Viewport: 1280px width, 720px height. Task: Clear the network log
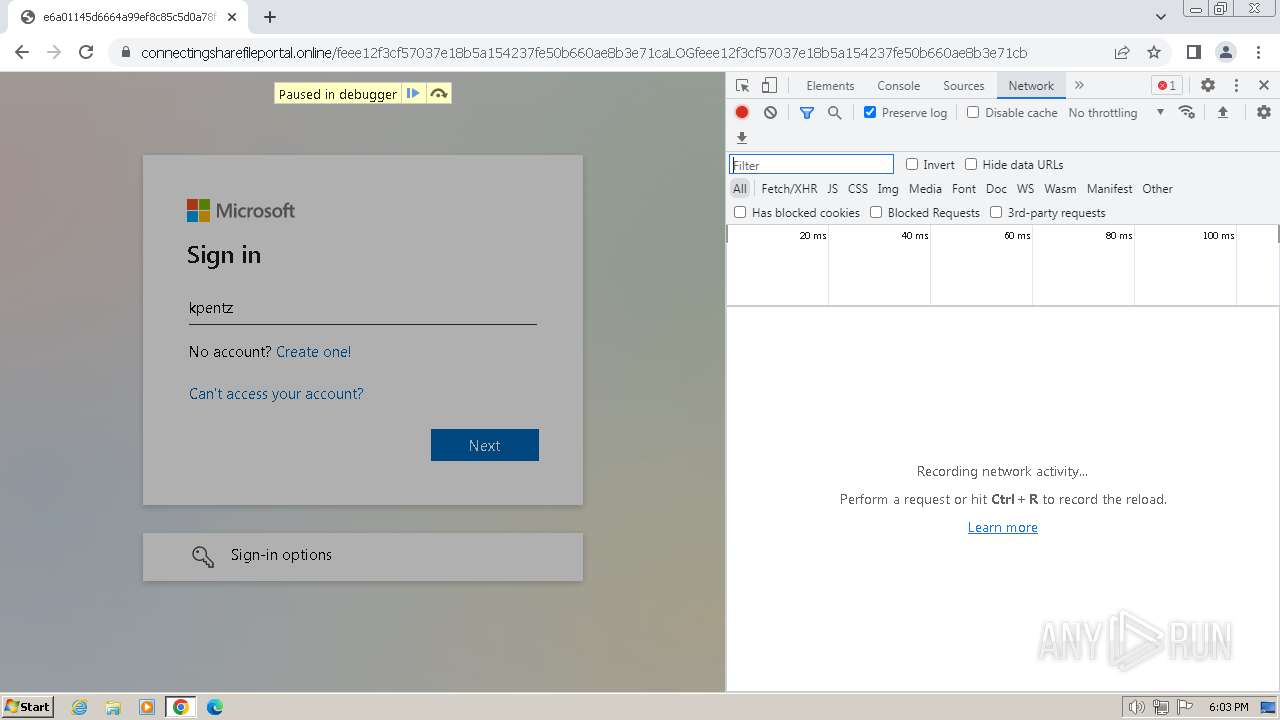(x=770, y=113)
